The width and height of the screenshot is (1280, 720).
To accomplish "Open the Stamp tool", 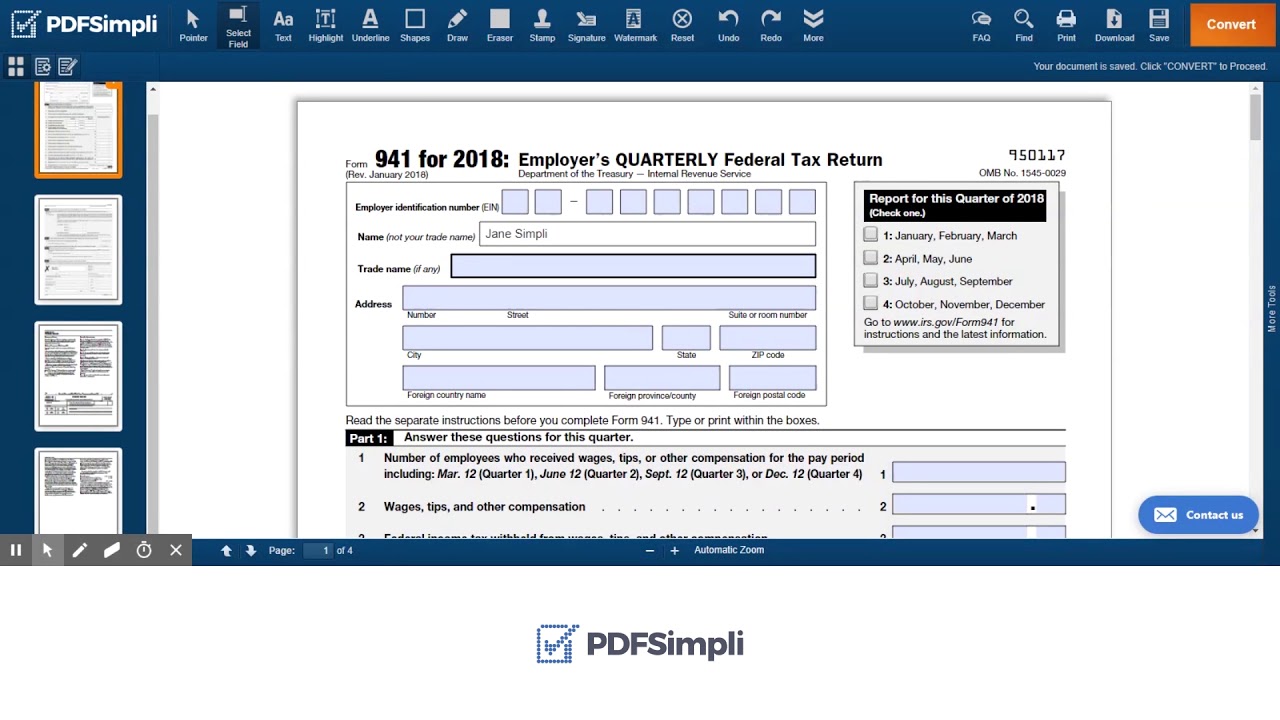I will [x=542, y=26].
